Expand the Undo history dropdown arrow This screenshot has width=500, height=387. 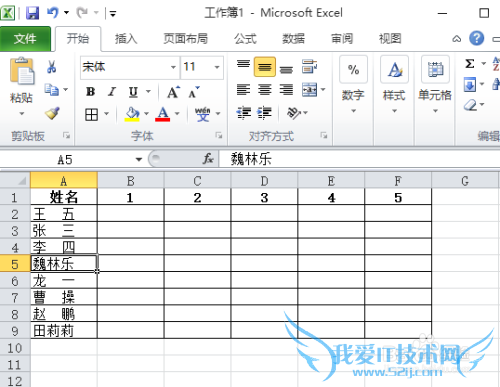click(67, 13)
